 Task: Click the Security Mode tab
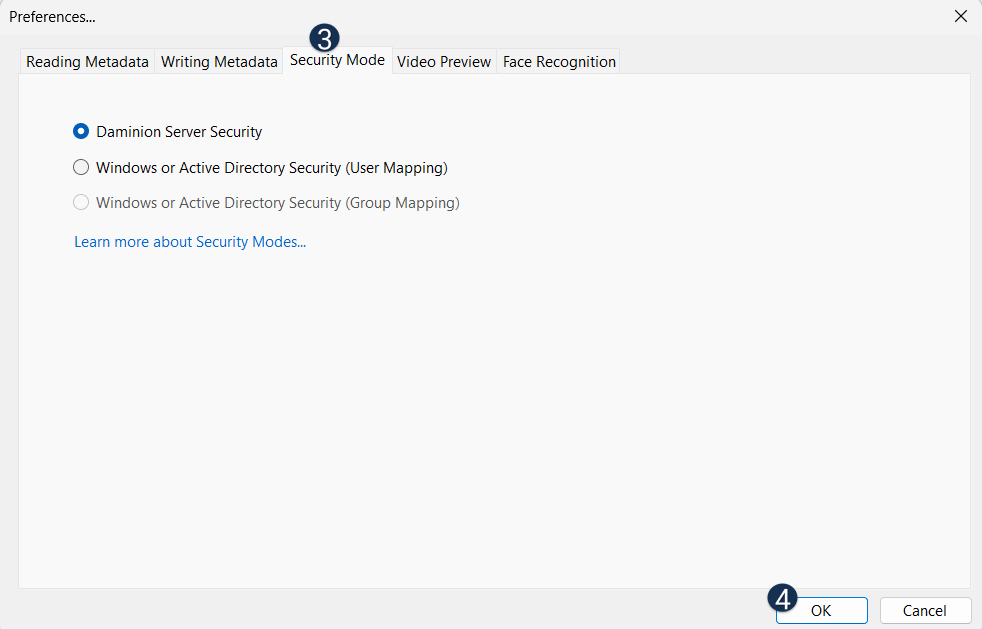337,61
